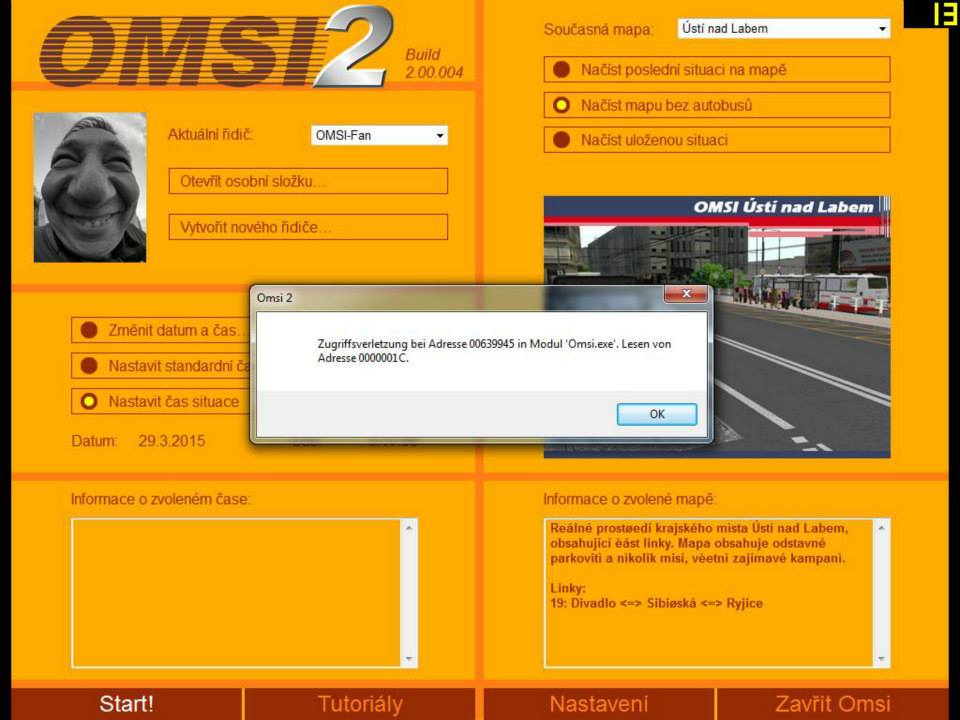Viewport: 960px width, 720px height.
Task: Choose 'Načíst uloženou situaci' radio option
Action: pos(562,140)
